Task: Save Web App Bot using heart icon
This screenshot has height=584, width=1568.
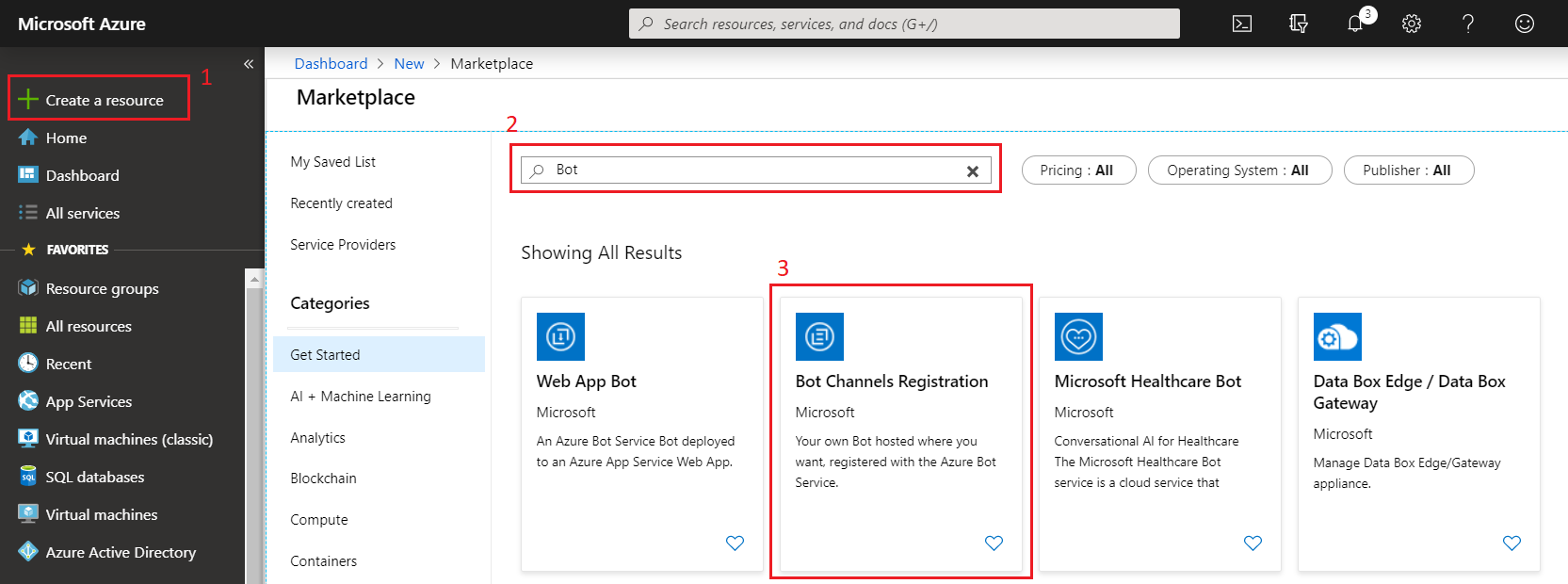Action: [735, 543]
